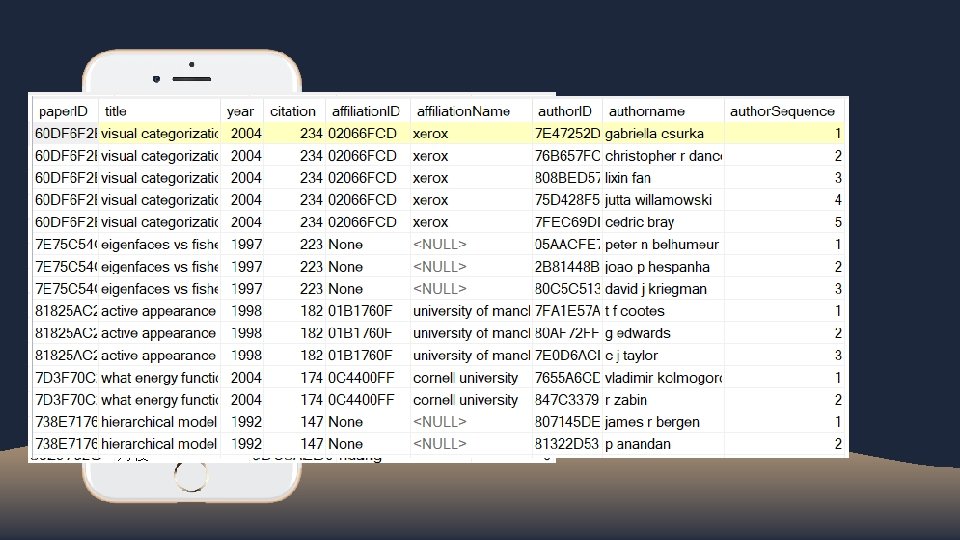Select author cell jutta willamowski
The height and width of the screenshot is (540, 960).
[x=663, y=200]
